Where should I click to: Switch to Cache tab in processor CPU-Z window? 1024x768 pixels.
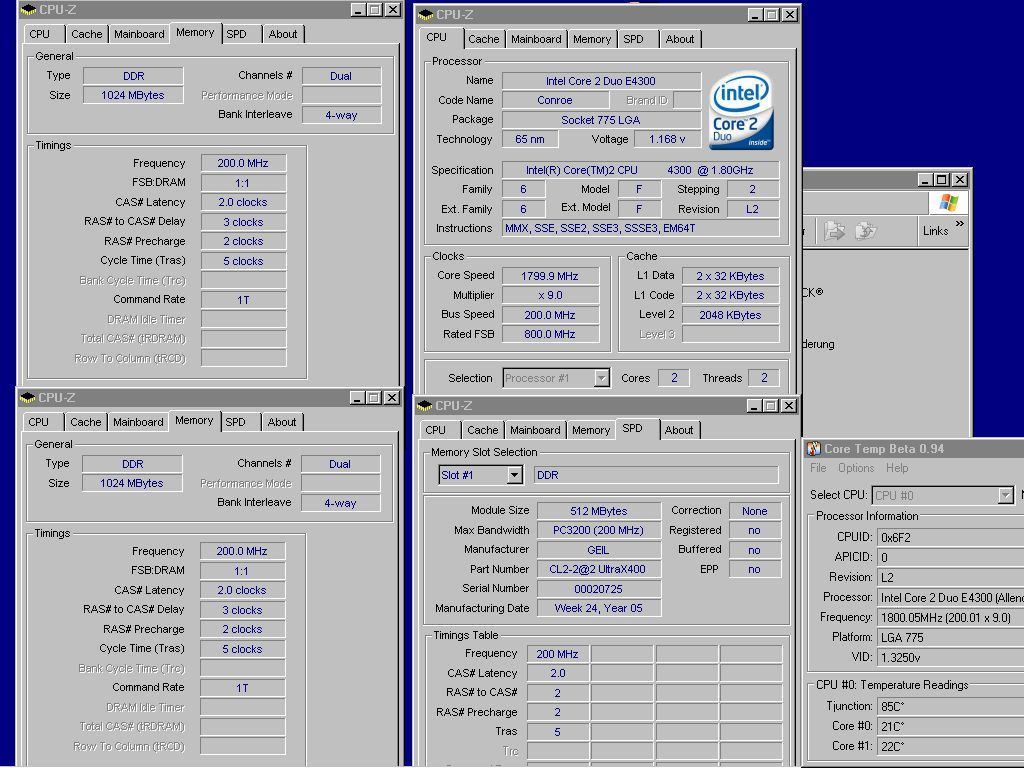[483, 39]
